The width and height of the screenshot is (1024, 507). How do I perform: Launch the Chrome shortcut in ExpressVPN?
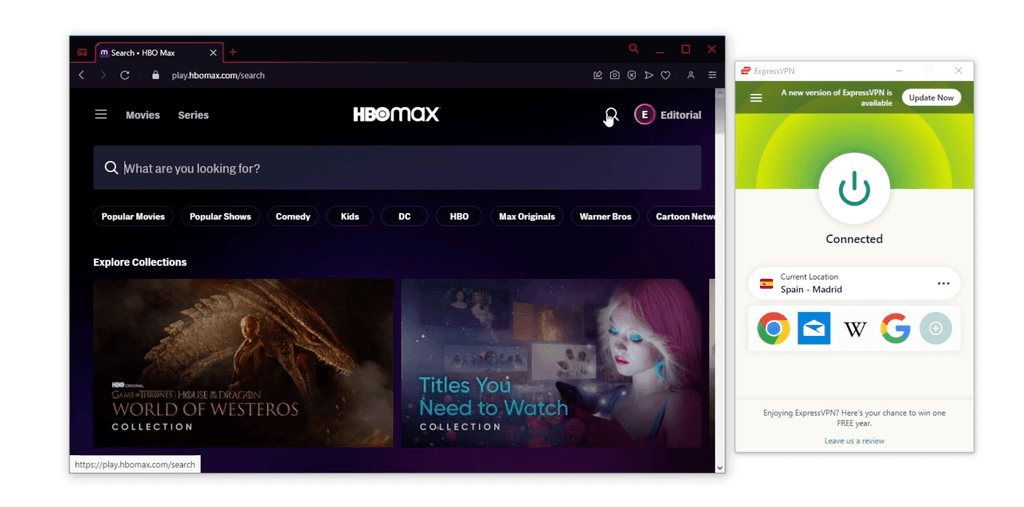773,328
